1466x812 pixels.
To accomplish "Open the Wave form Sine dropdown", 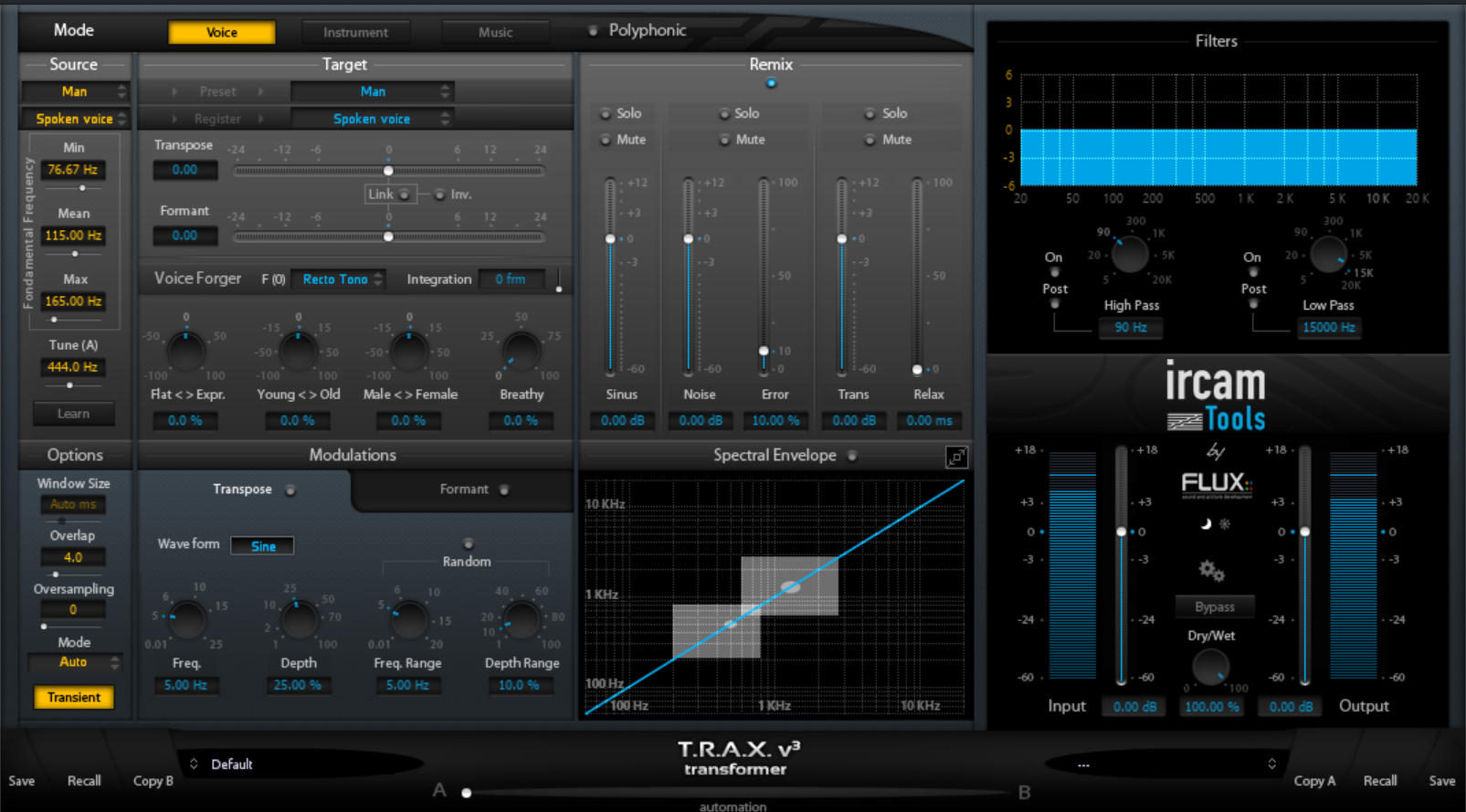I will tap(262, 546).
